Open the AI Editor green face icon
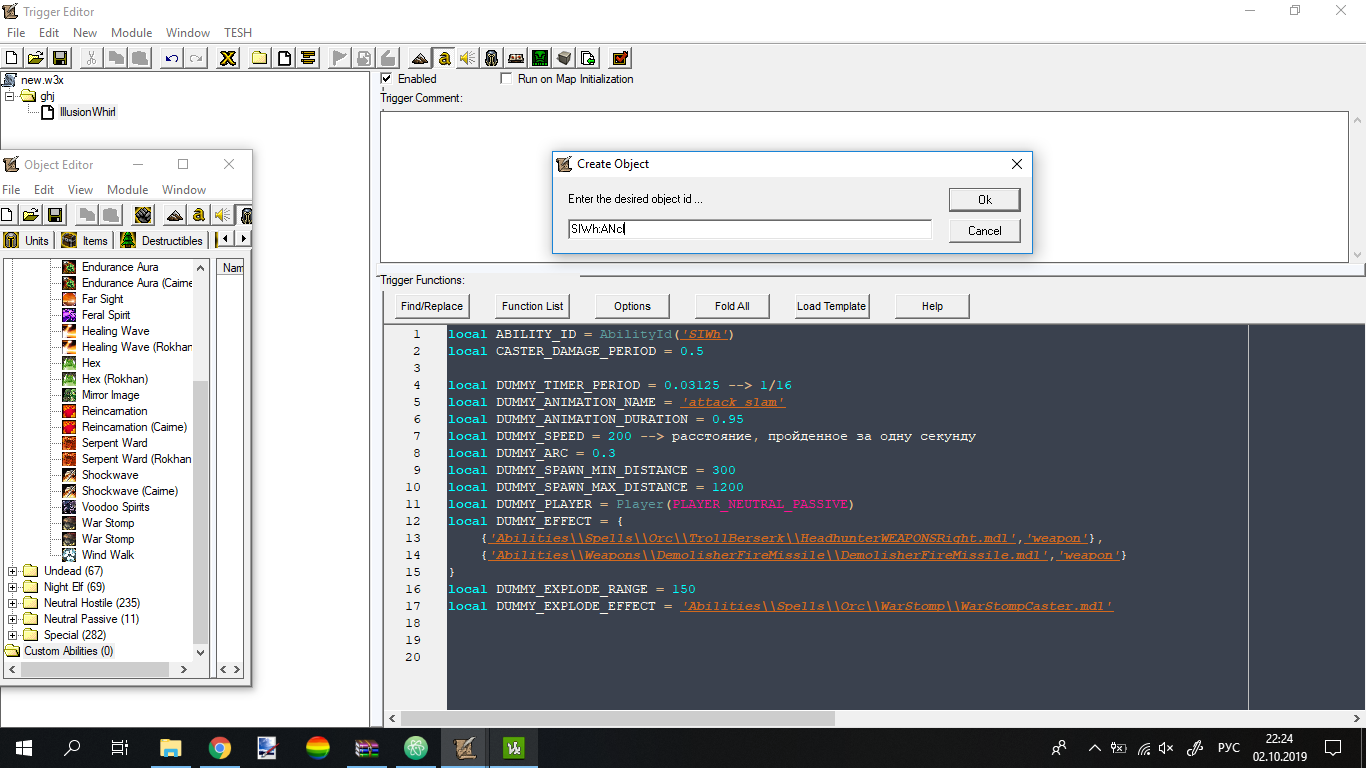 click(540, 58)
